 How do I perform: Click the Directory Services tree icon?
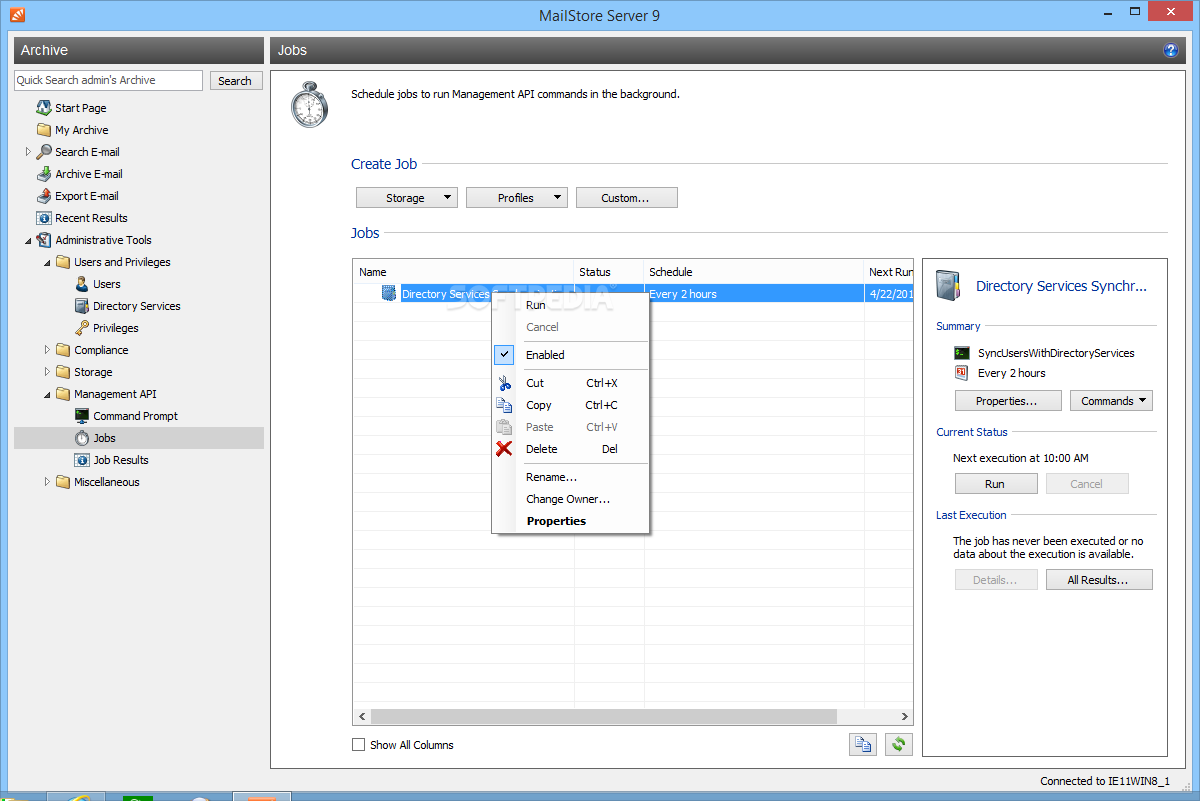pyautogui.click(x=82, y=306)
